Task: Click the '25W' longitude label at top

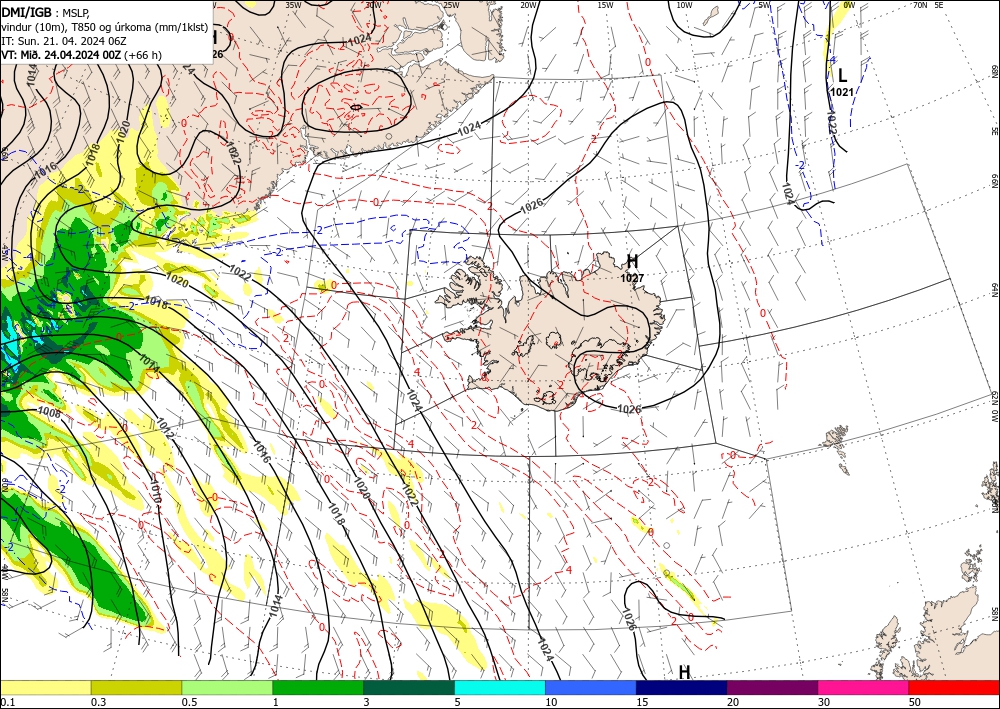Action: pyautogui.click(x=451, y=5)
